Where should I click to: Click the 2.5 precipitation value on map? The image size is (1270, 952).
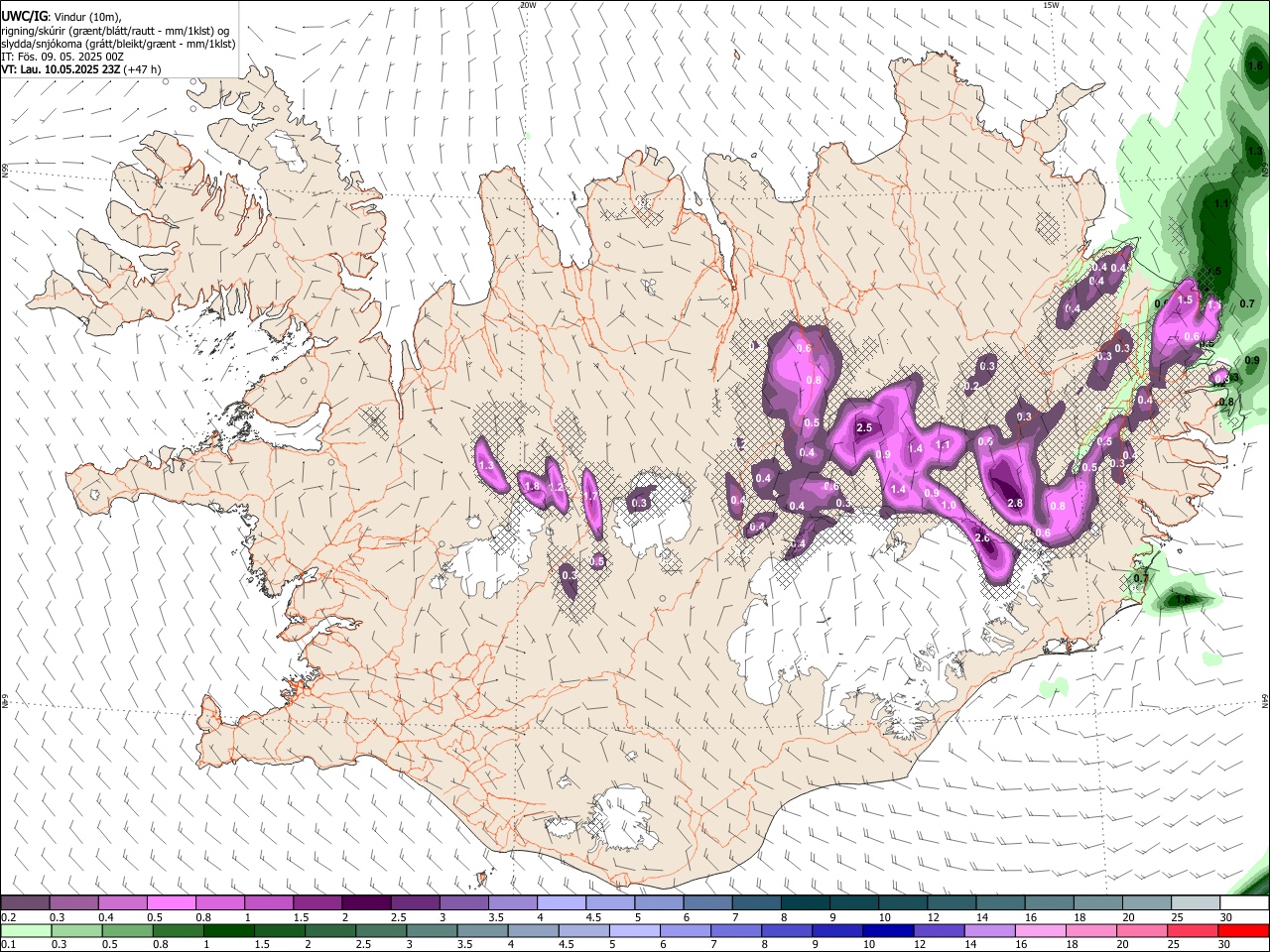coord(864,428)
